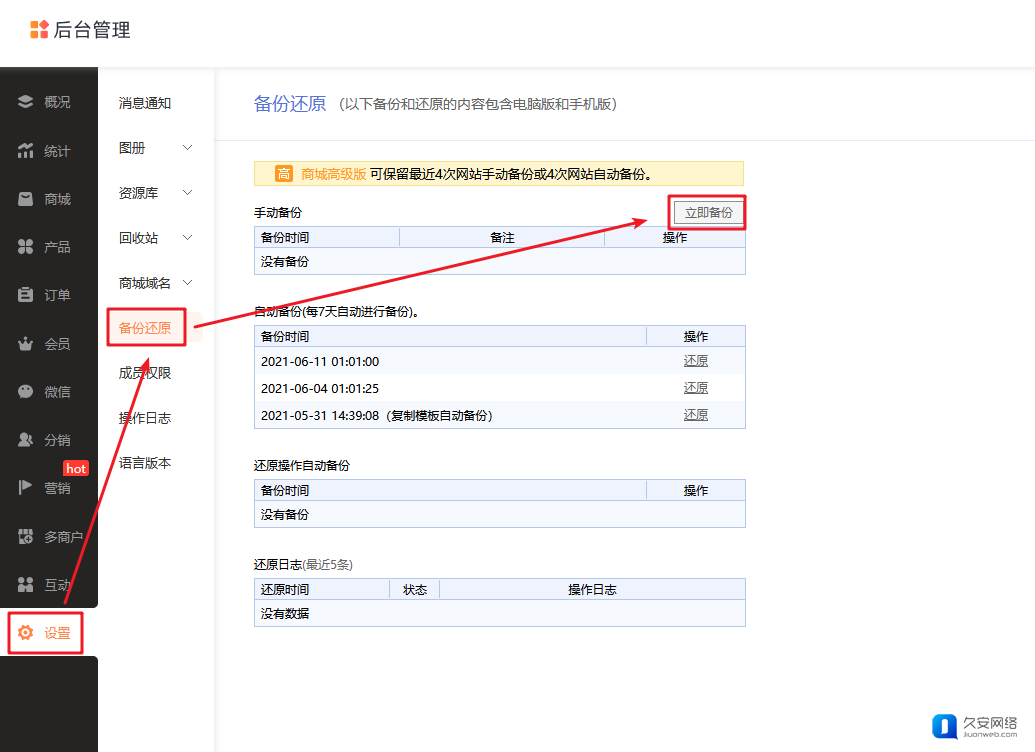Image resolution: width=1035 pixels, height=752 pixels.
Task: Select the 商城 store icon
Action: click(x=26, y=199)
